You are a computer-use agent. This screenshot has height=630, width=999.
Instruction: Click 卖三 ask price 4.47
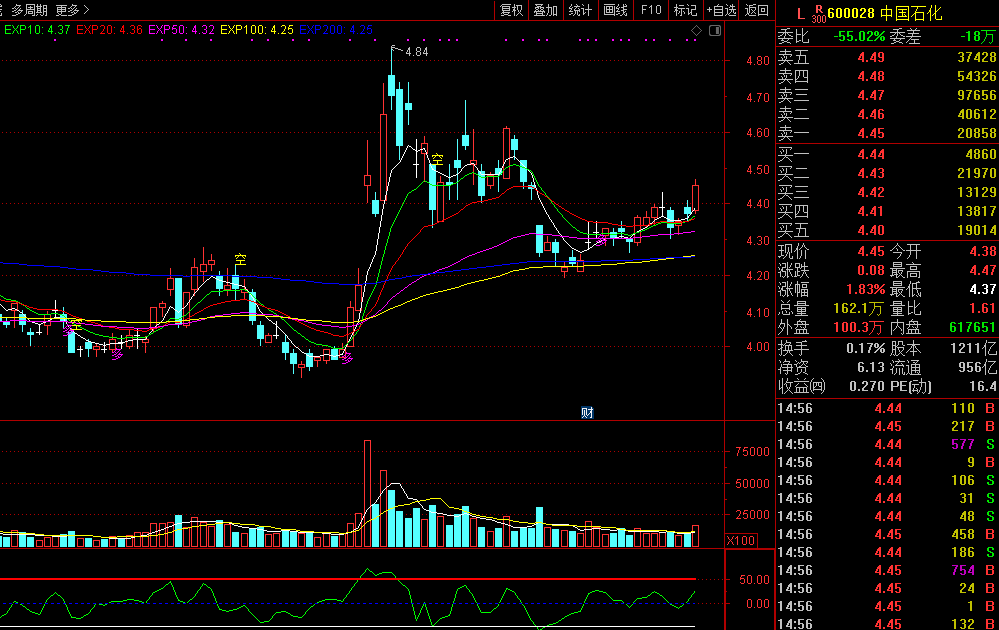[871, 96]
